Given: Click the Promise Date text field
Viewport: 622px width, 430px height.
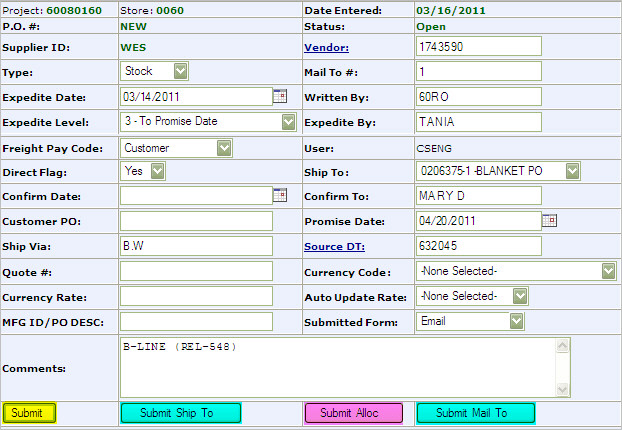Looking at the screenshot, I should tap(479, 221).
